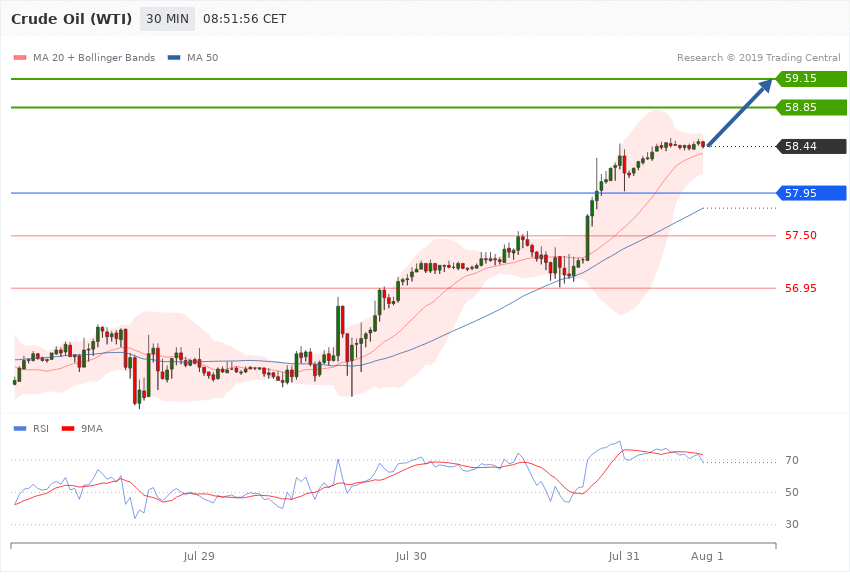Click the 9MA red legend swatch

(x=68, y=429)
